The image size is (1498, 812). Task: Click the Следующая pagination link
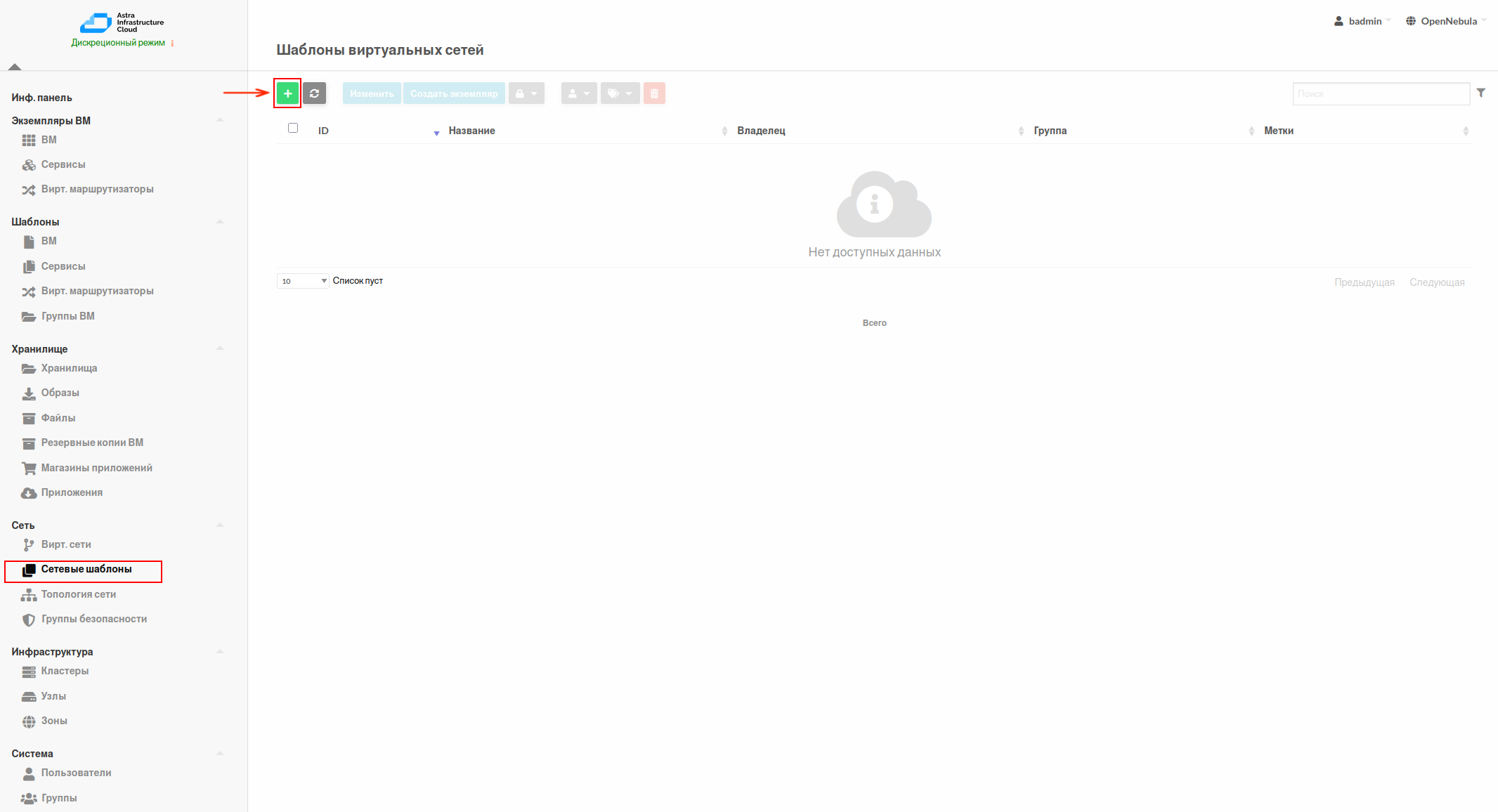pos(1437,282)
